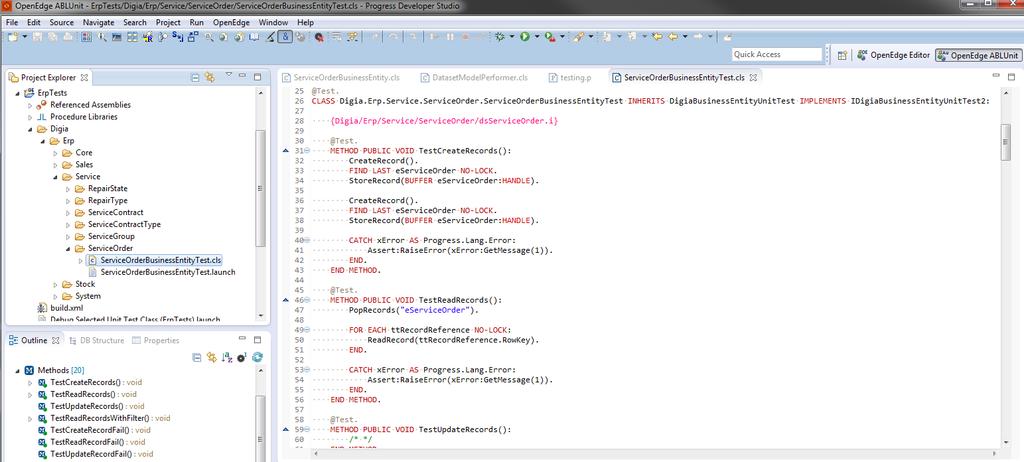Click the red circular stop-bug toolbar icon
The image size is (1024, 462).
[x=319, y=37]
